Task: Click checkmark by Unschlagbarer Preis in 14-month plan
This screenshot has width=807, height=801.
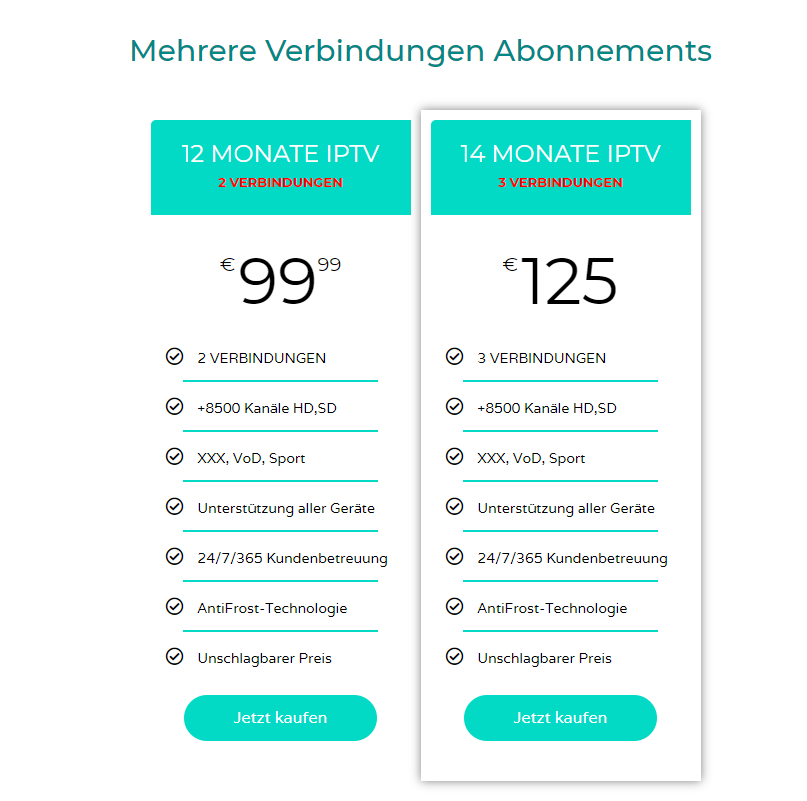Action: pyautogui.click(x=454, y=656)
